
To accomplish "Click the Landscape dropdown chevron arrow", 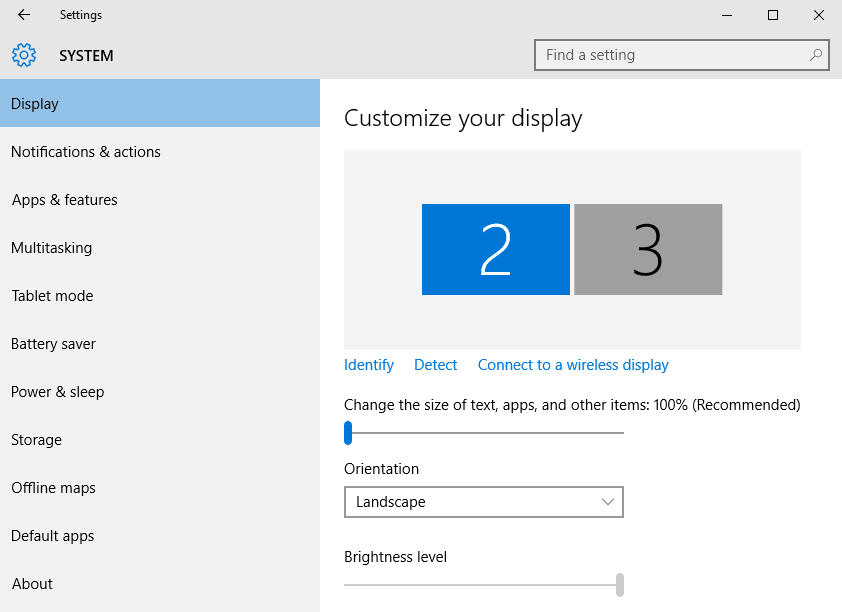I will (607, 502).
